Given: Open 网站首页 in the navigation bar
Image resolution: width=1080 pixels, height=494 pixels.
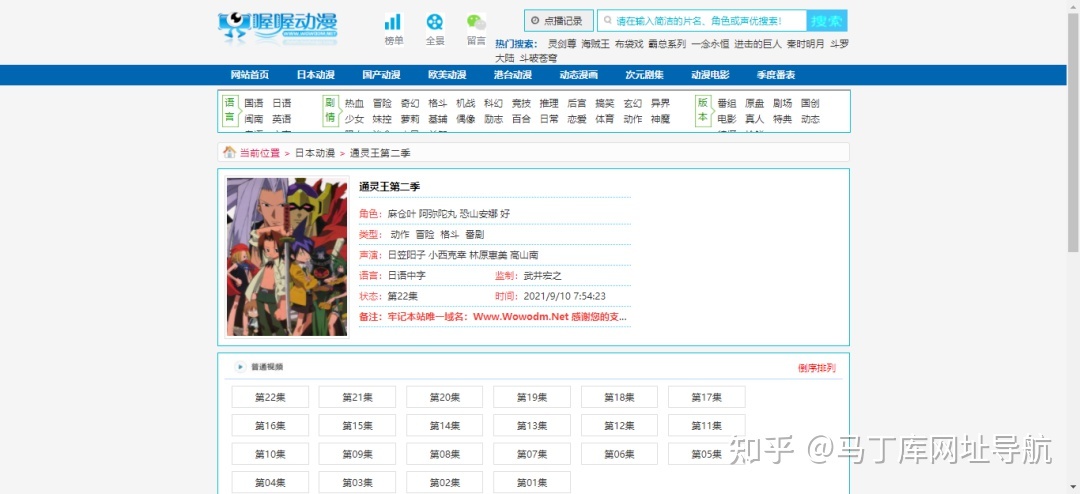Looking at the screenshot, I should coord(249,75).
